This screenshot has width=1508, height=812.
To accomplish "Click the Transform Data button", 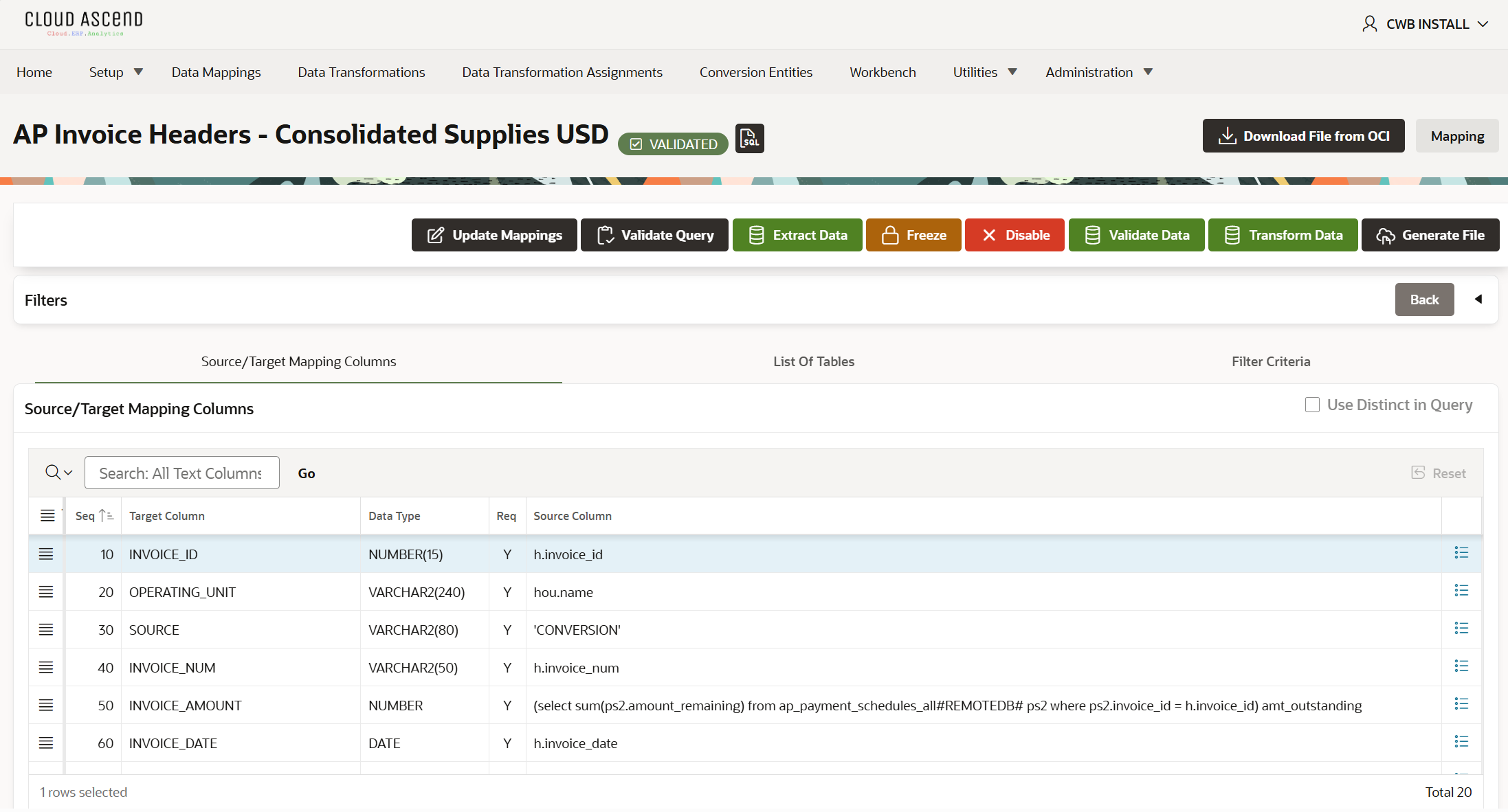I will click(1283, 235).
